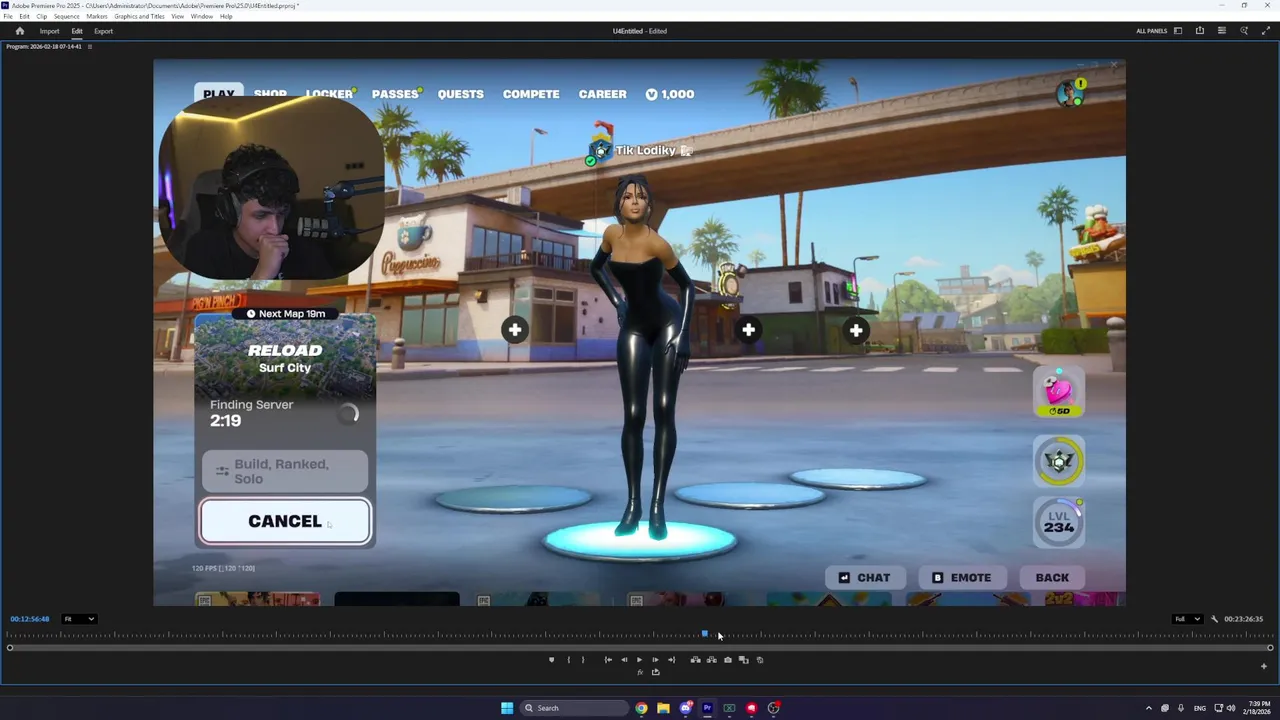
Task: Click the Quick Export icon in header
Action: pyautogui.click(x=1200, y=31)
